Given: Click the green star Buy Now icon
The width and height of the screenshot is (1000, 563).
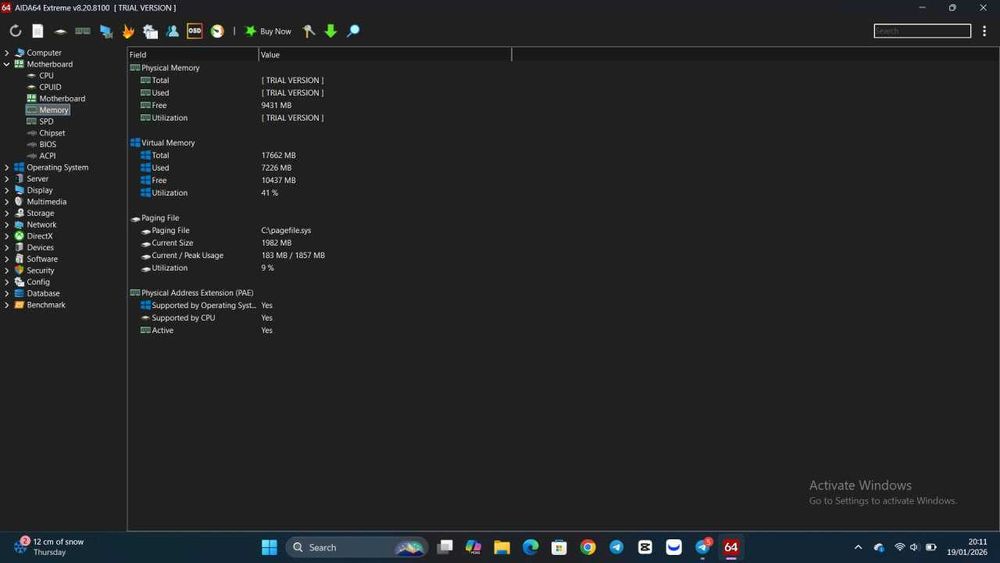Looking at the screenshot, I should (x=251, y=31).
